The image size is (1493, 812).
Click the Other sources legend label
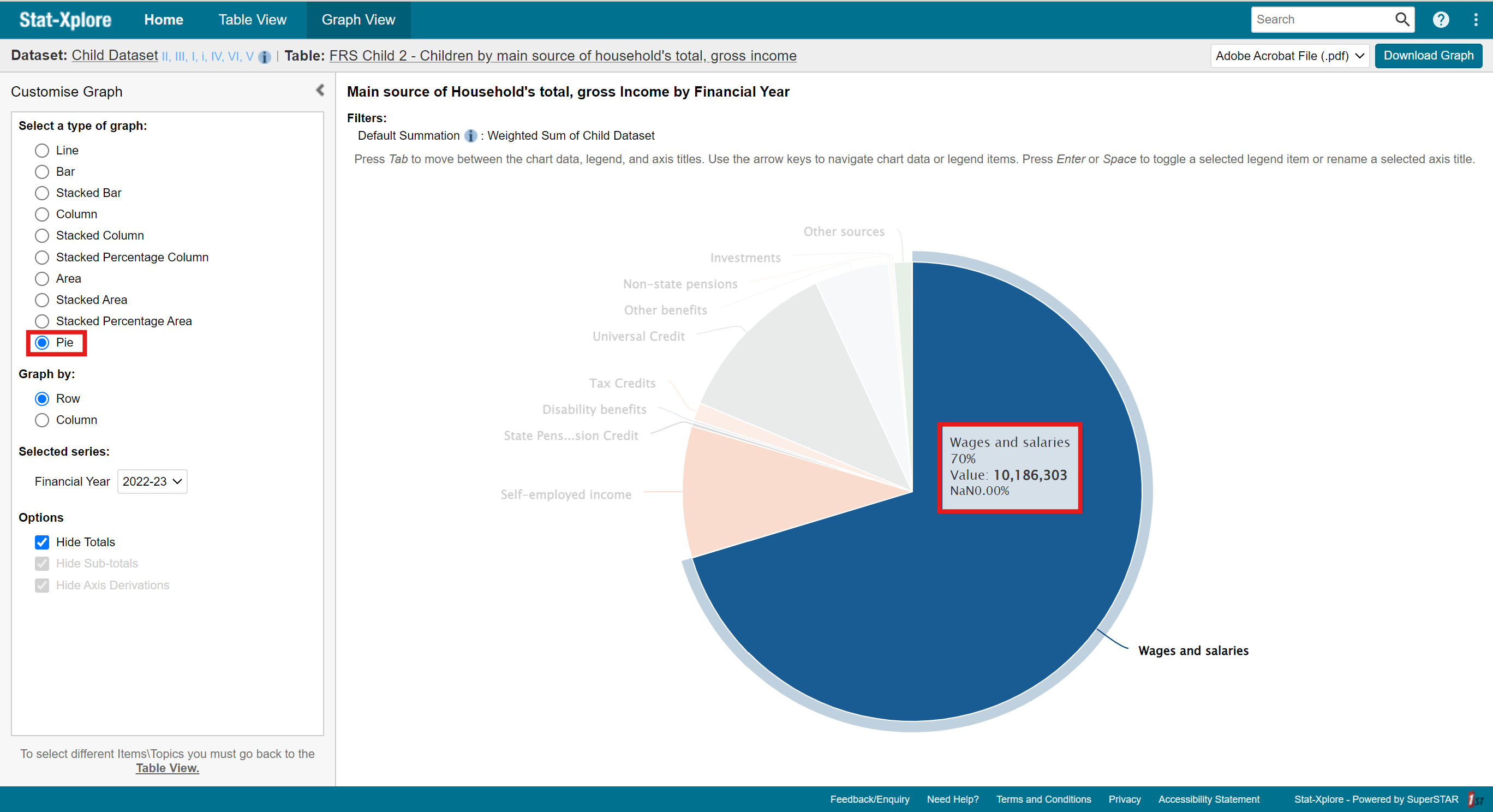pos(844,232)
